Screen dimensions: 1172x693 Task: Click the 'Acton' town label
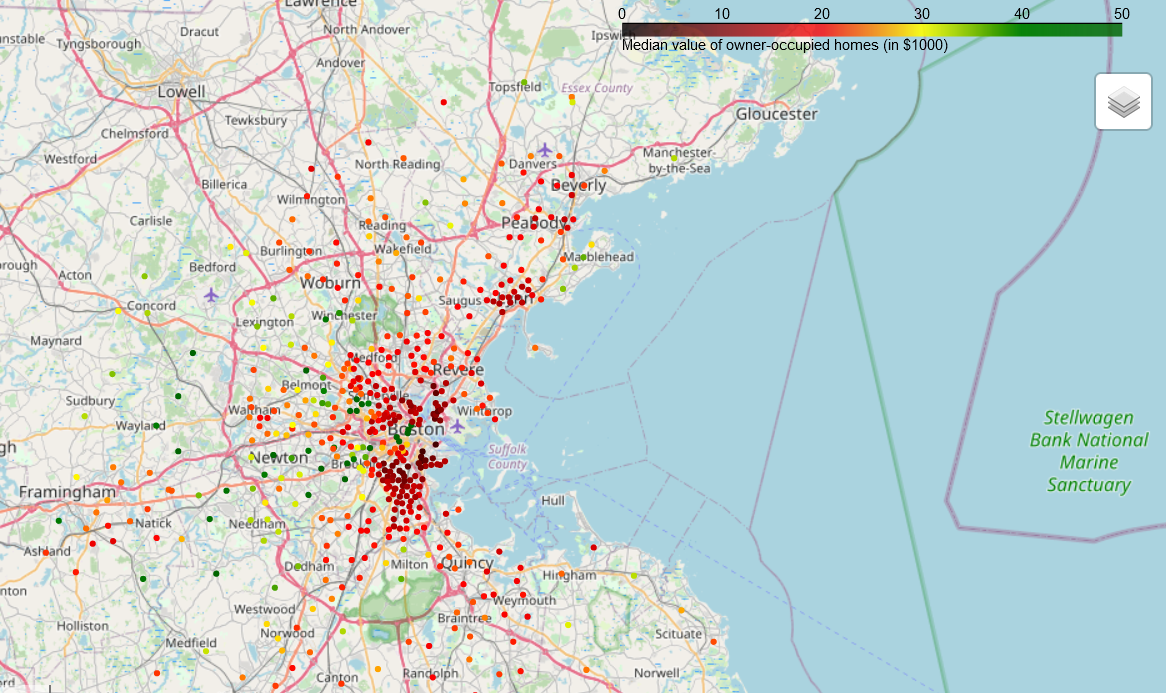75,275
